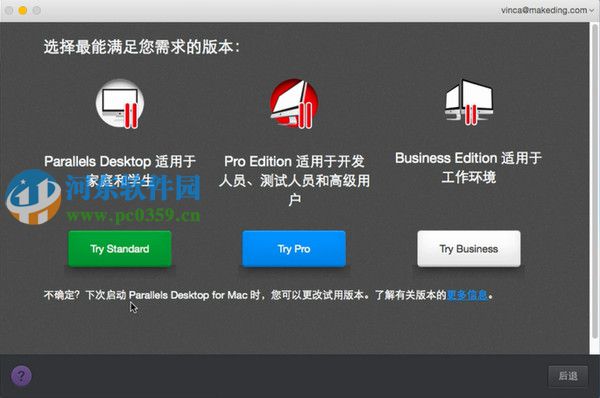Click the red Pro Edition icon
This screenshot has height=398, width=600.
click(294, 104)
